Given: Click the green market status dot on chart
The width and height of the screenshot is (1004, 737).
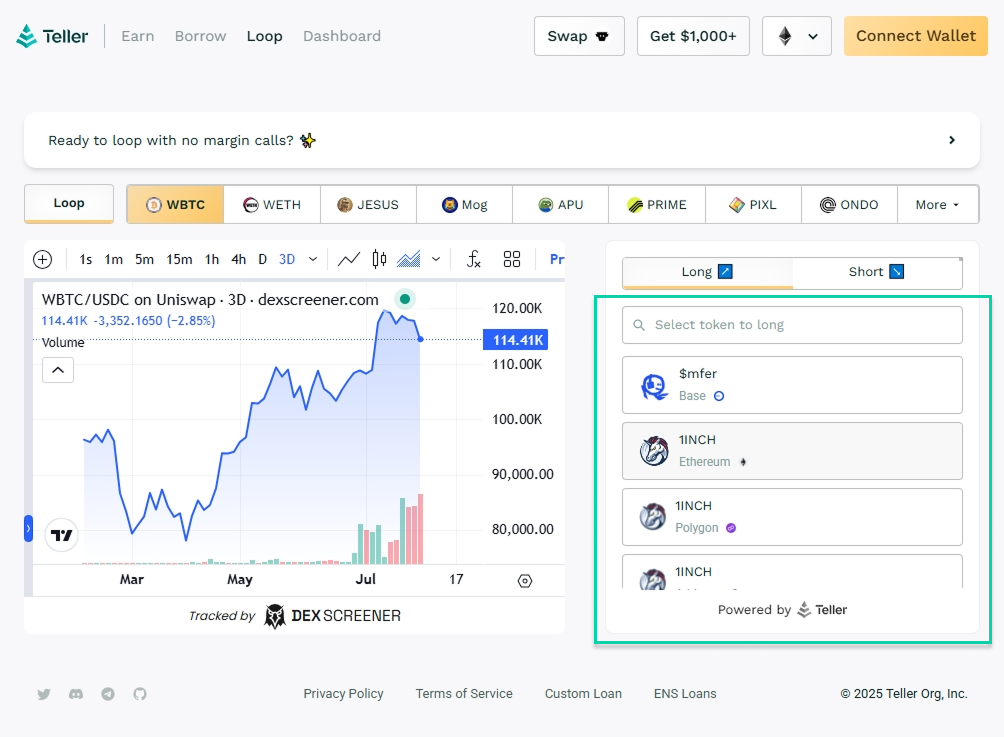Looking at the screenshot, I should [405, 299].
